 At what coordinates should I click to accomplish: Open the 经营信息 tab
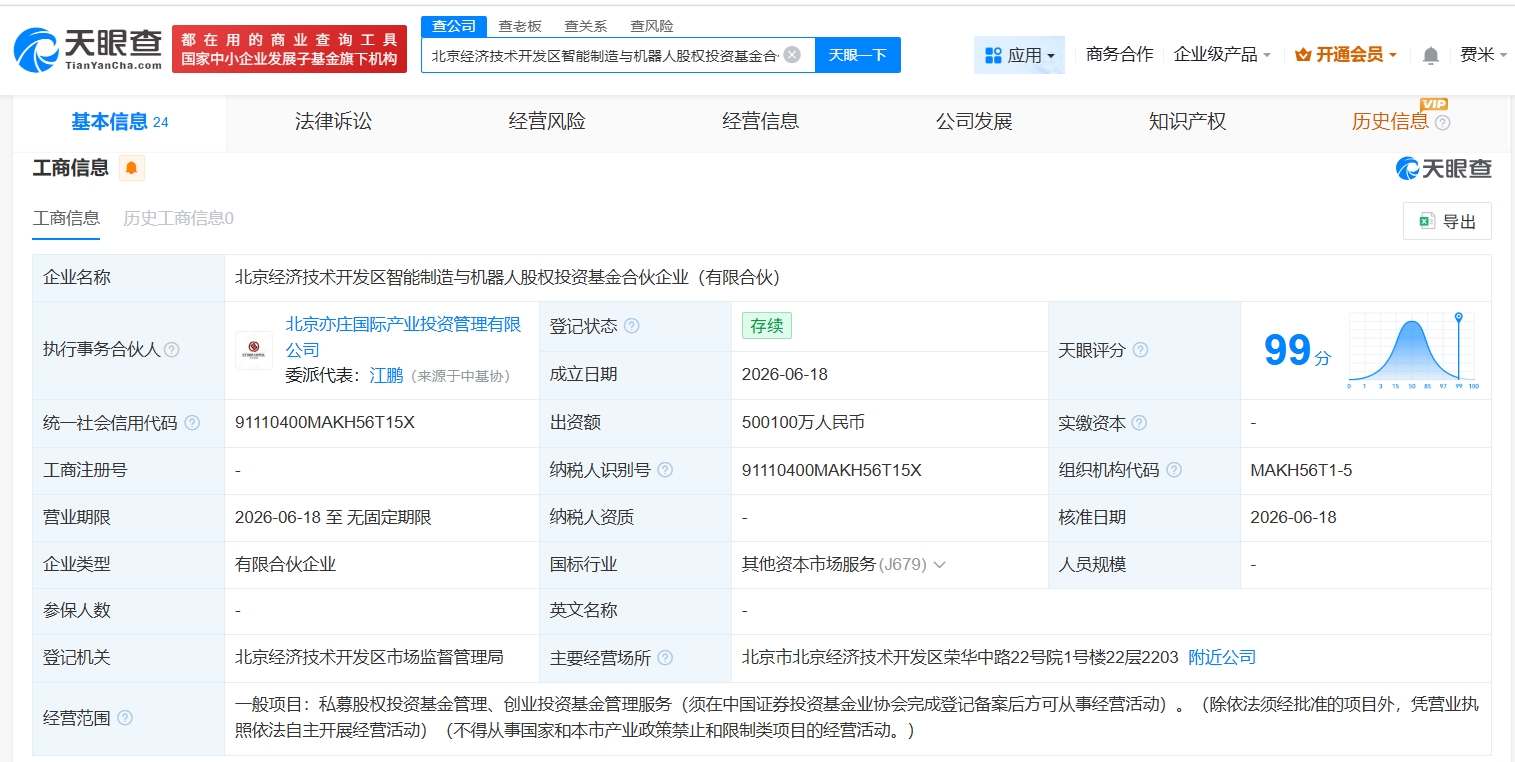pos(761,122)
